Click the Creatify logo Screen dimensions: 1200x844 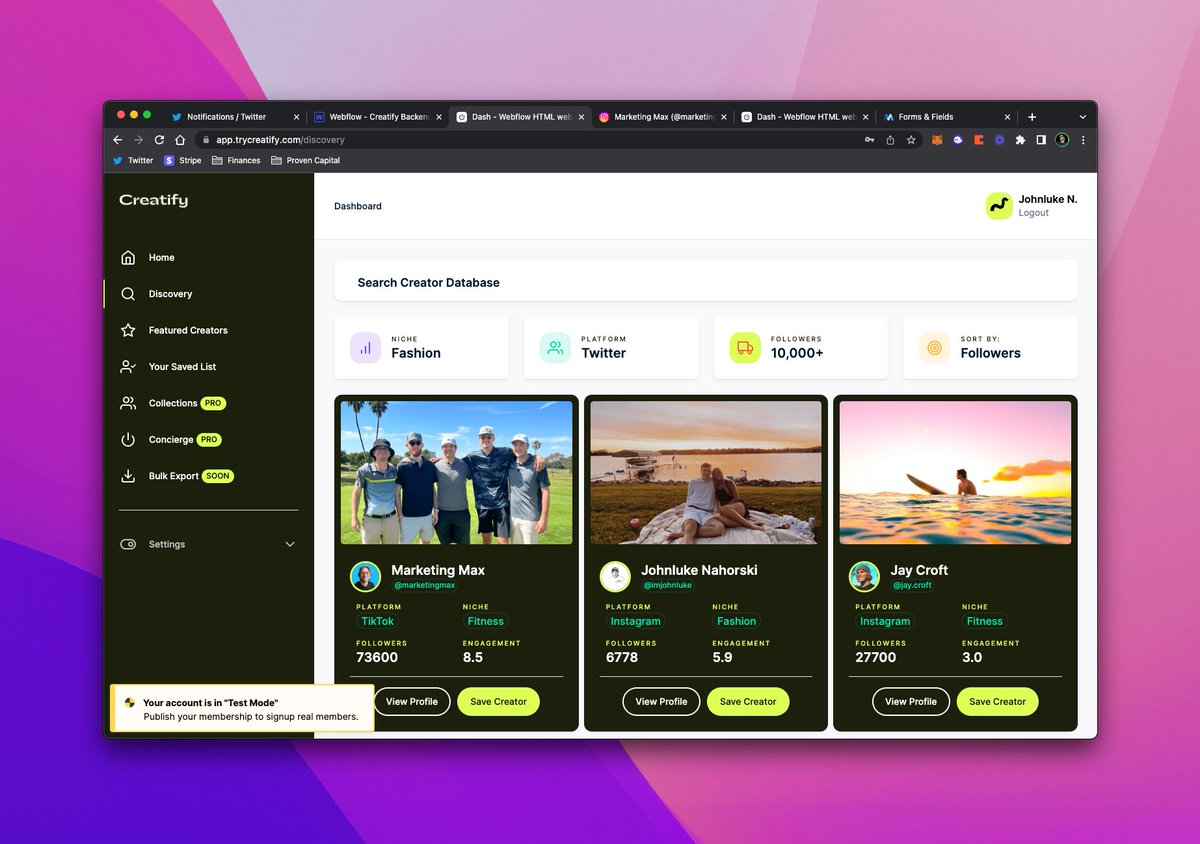pyautogui.click(x=153, y=200)
